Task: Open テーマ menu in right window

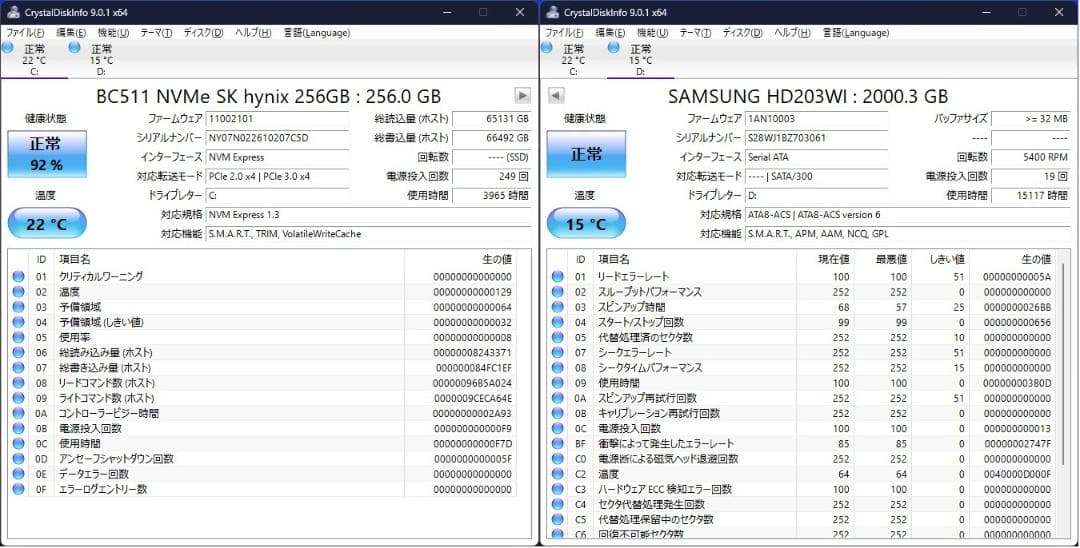Action: (x=696, y=32)
